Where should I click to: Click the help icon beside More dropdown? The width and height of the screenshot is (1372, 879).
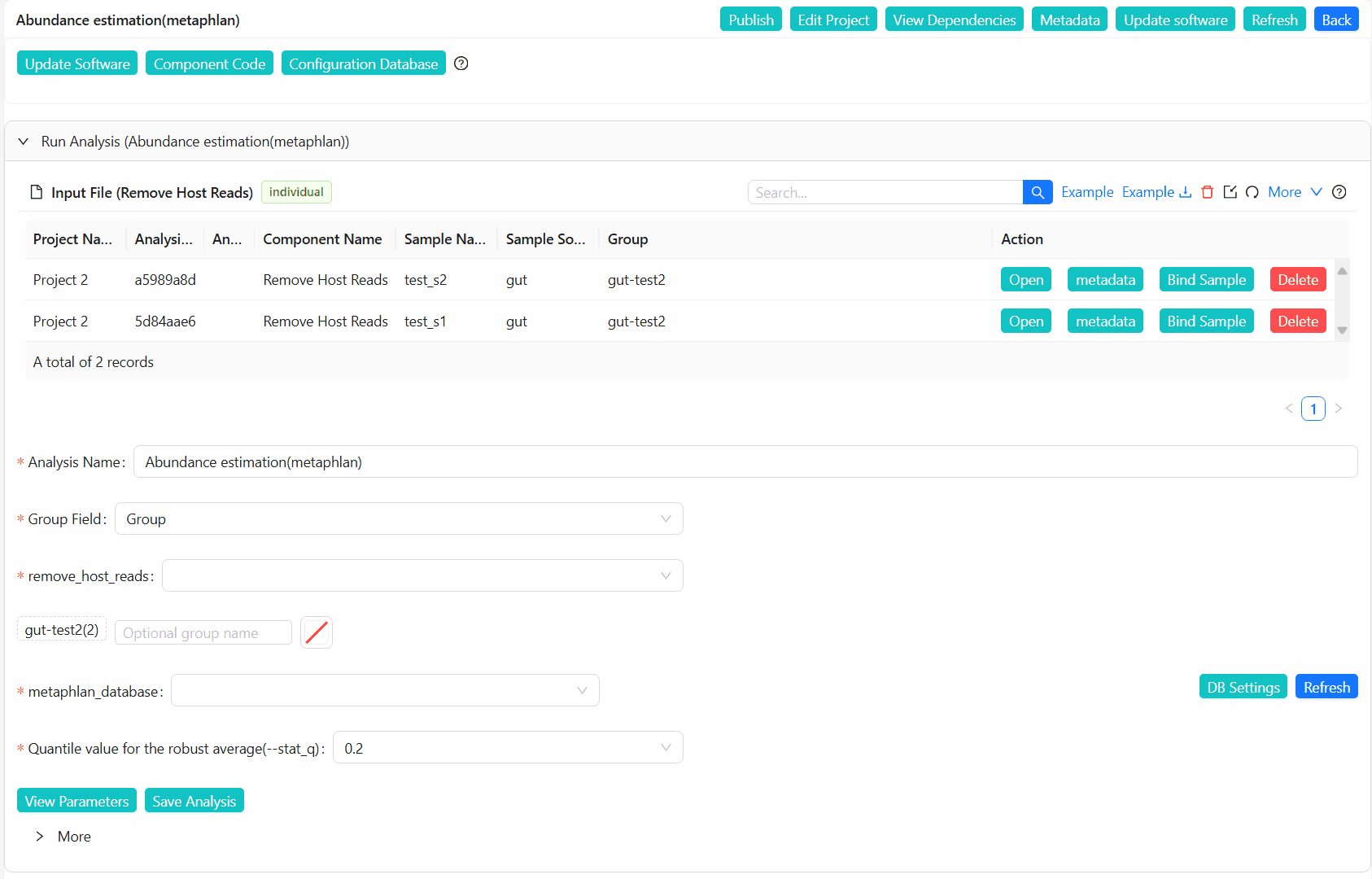click(x=1339, y=193)
